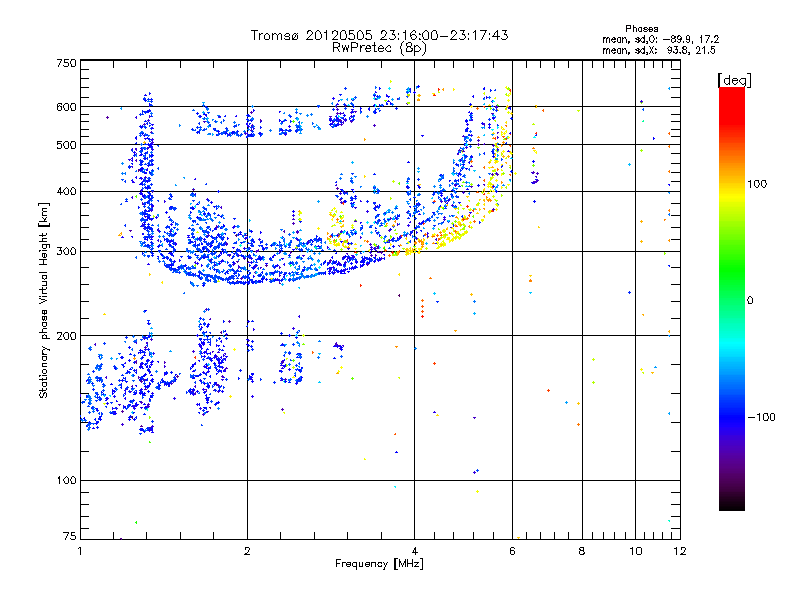The height and width of the screenshot is (600, 800).
Task: Click the y-axis label '500'
Action: click(66, 145)
